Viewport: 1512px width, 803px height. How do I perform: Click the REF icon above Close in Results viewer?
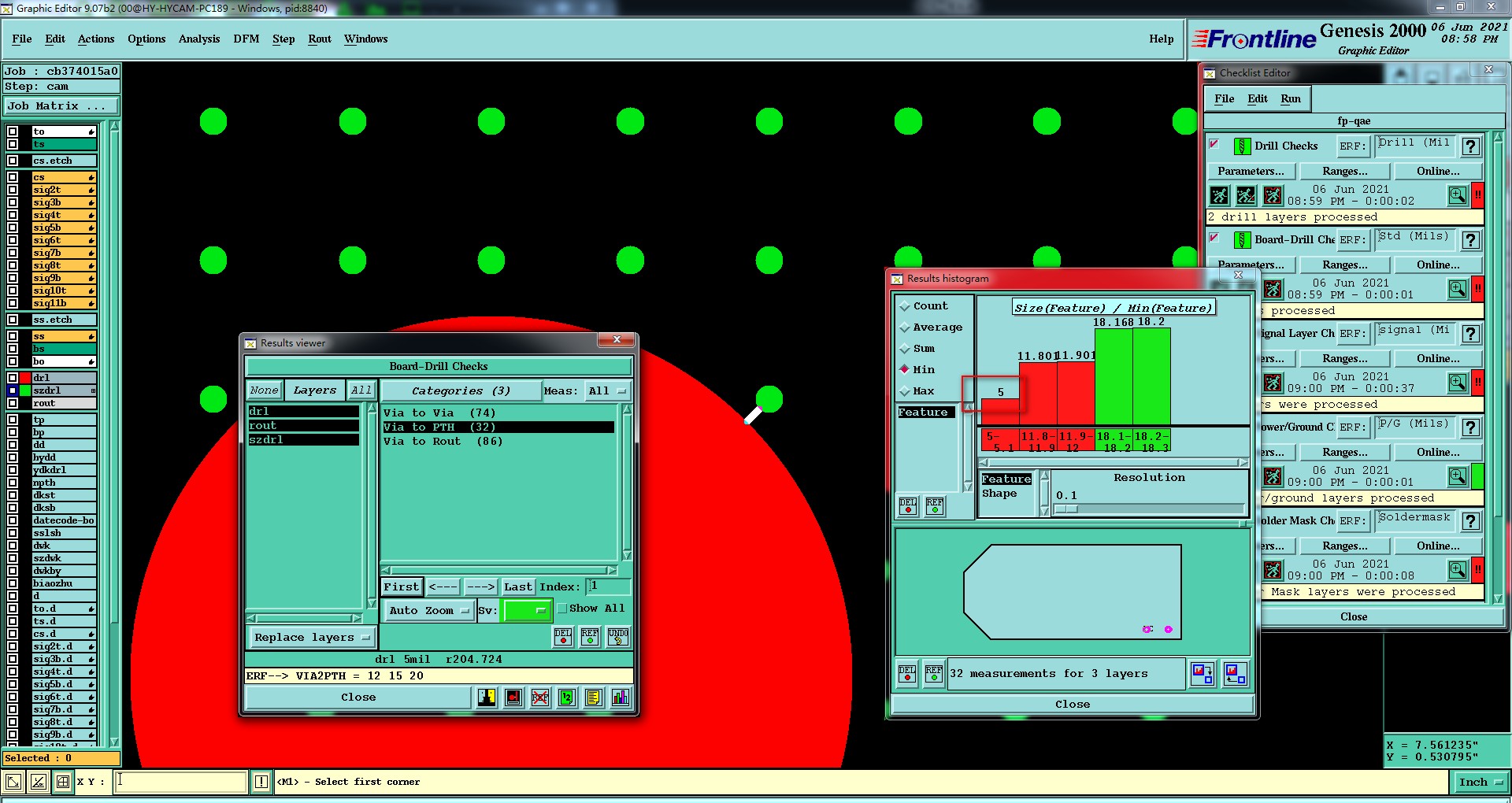[x=590, y=637]
